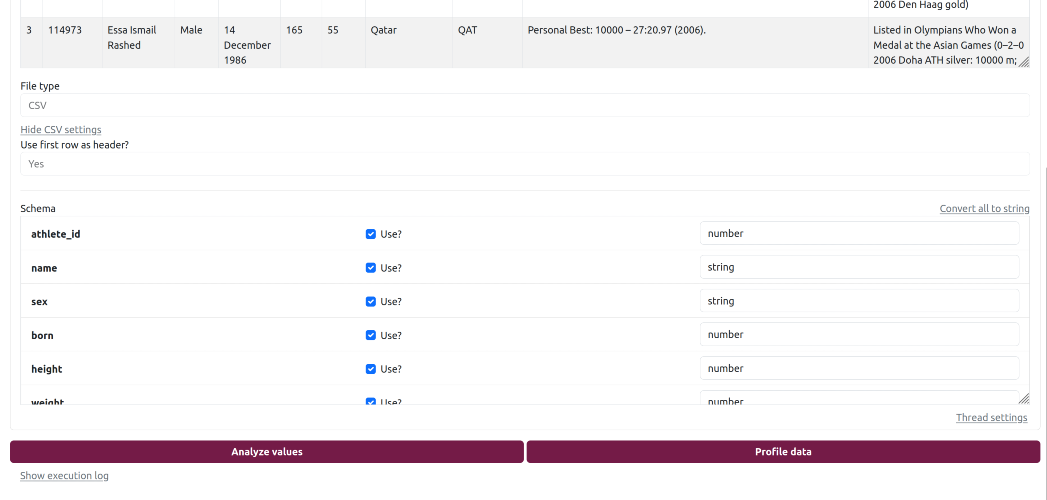Click the born schema field label
Viewport: 1047px width, 500px height.
[x=42, y=335]
